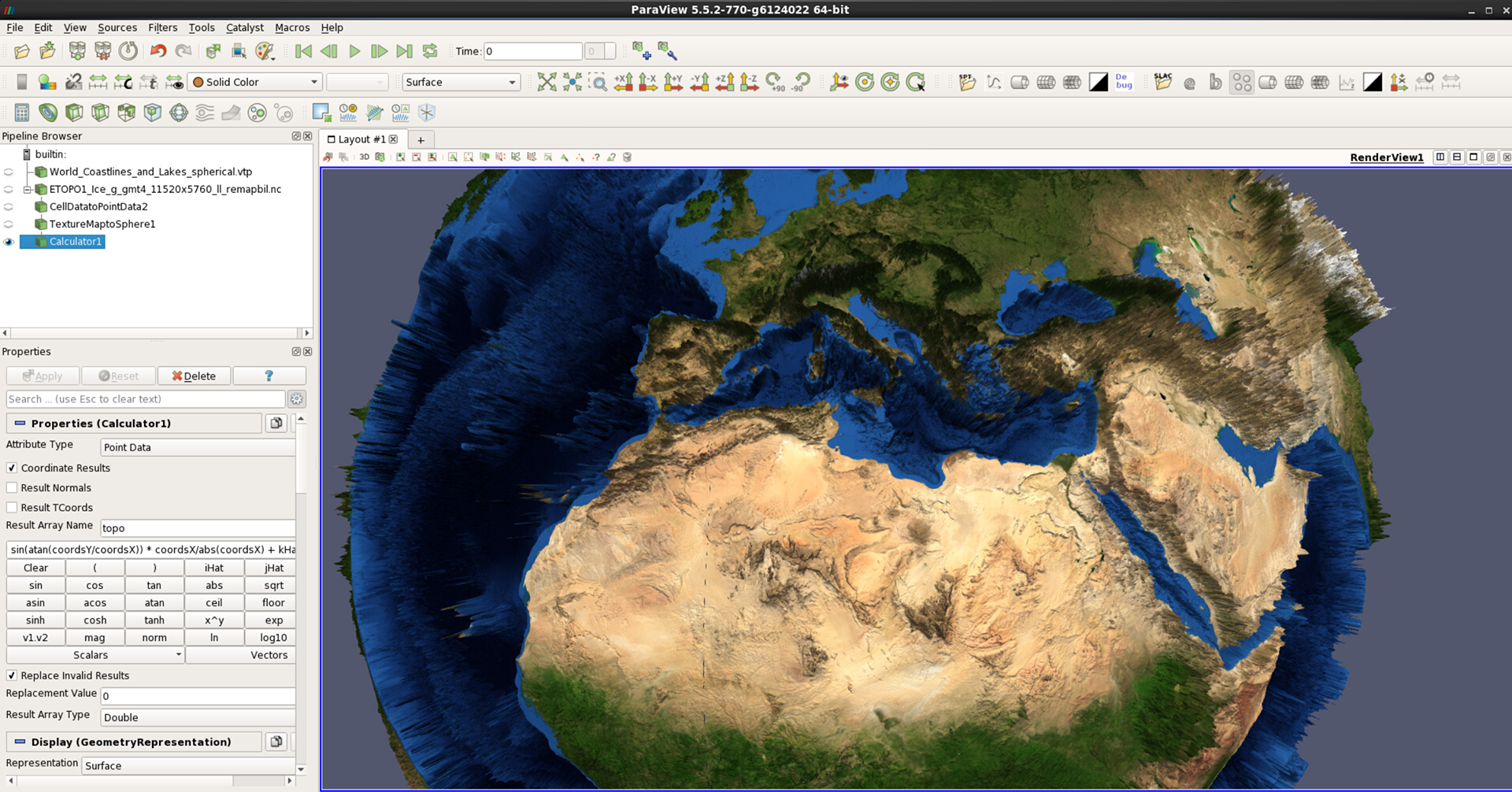The width and height of the screenshot is (1512, 792).
Task: Click the iHat button
Action: coord(213,568)
